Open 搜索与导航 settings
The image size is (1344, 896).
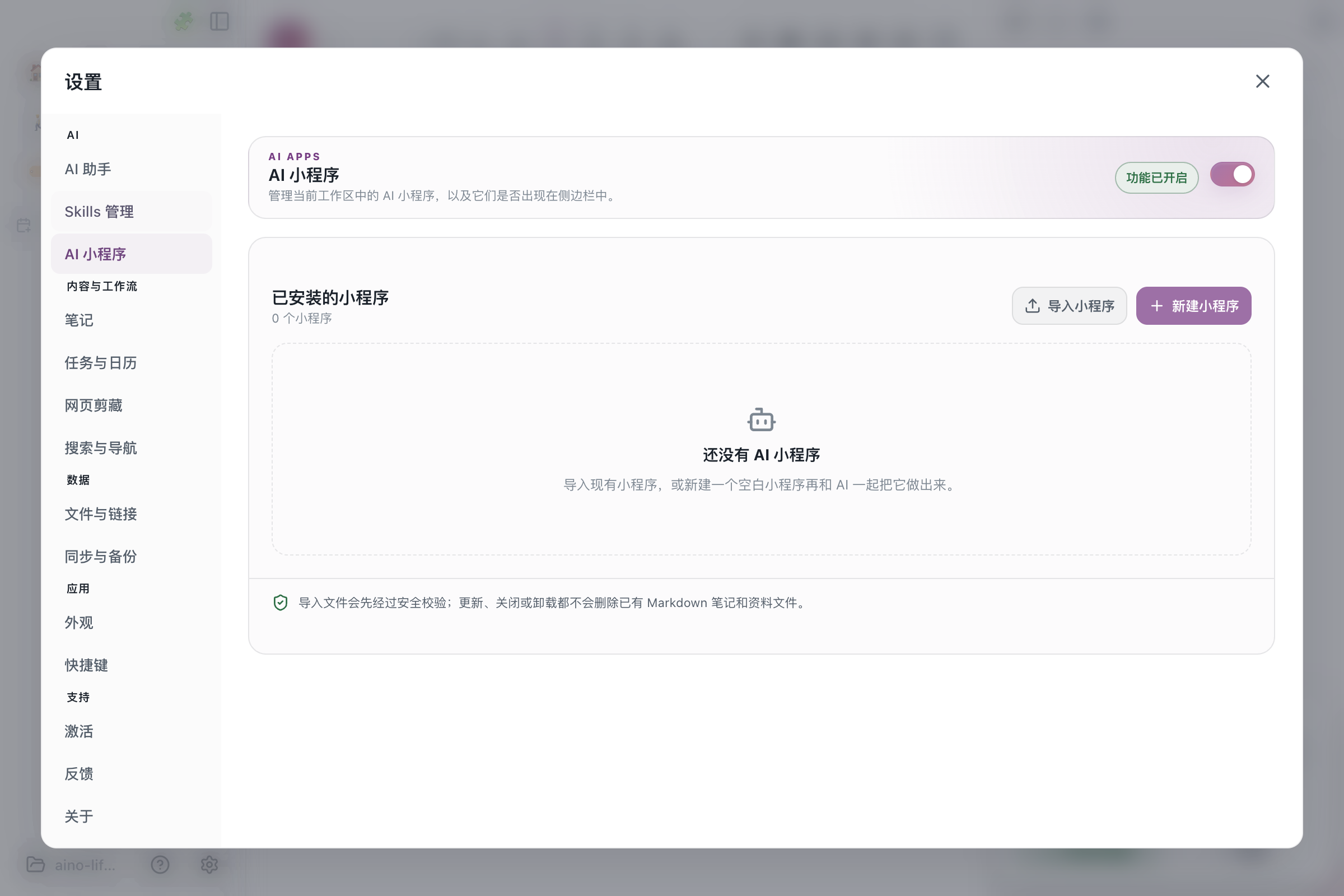(132, 448)
